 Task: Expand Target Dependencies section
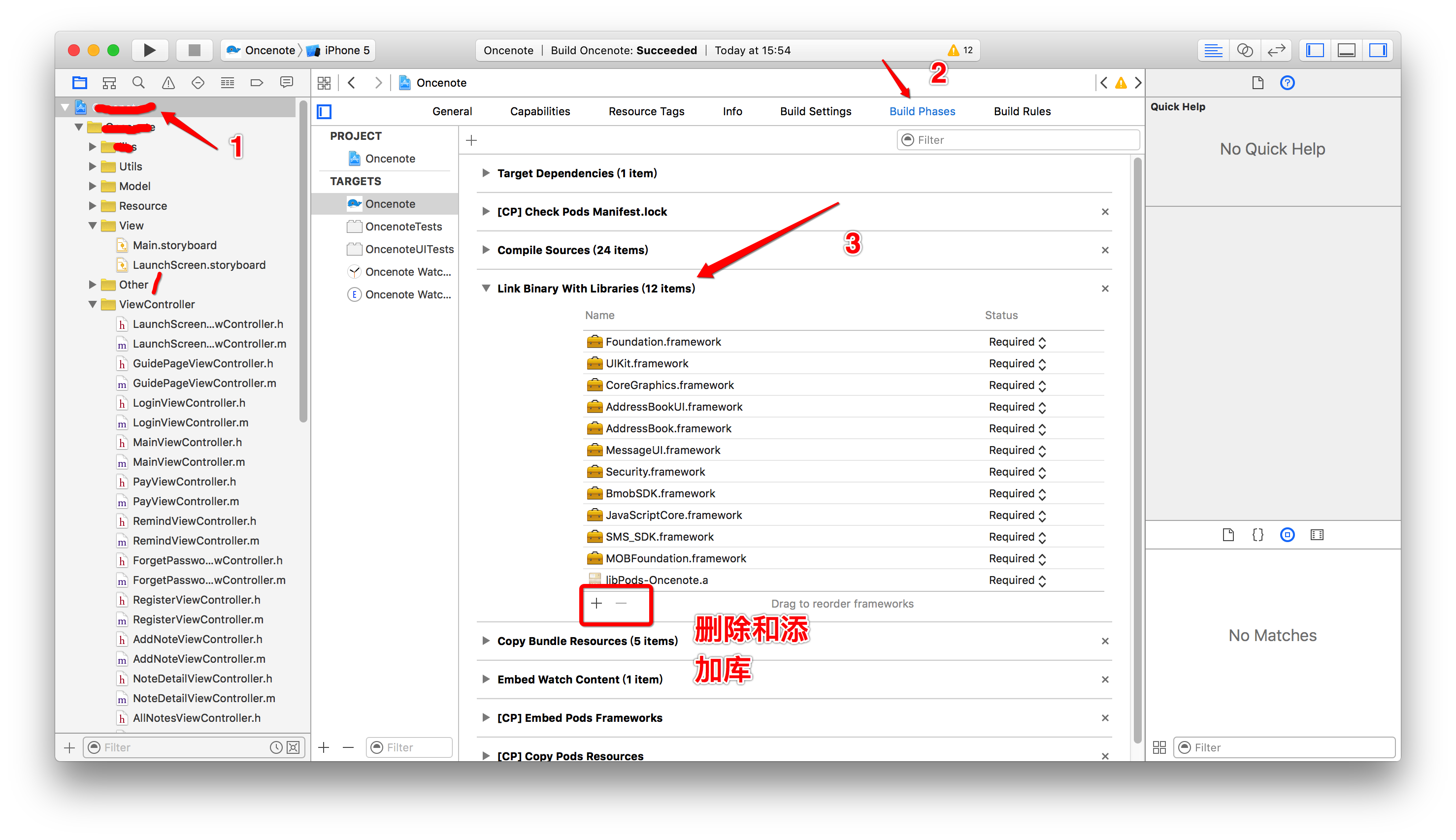pos(486,173)
